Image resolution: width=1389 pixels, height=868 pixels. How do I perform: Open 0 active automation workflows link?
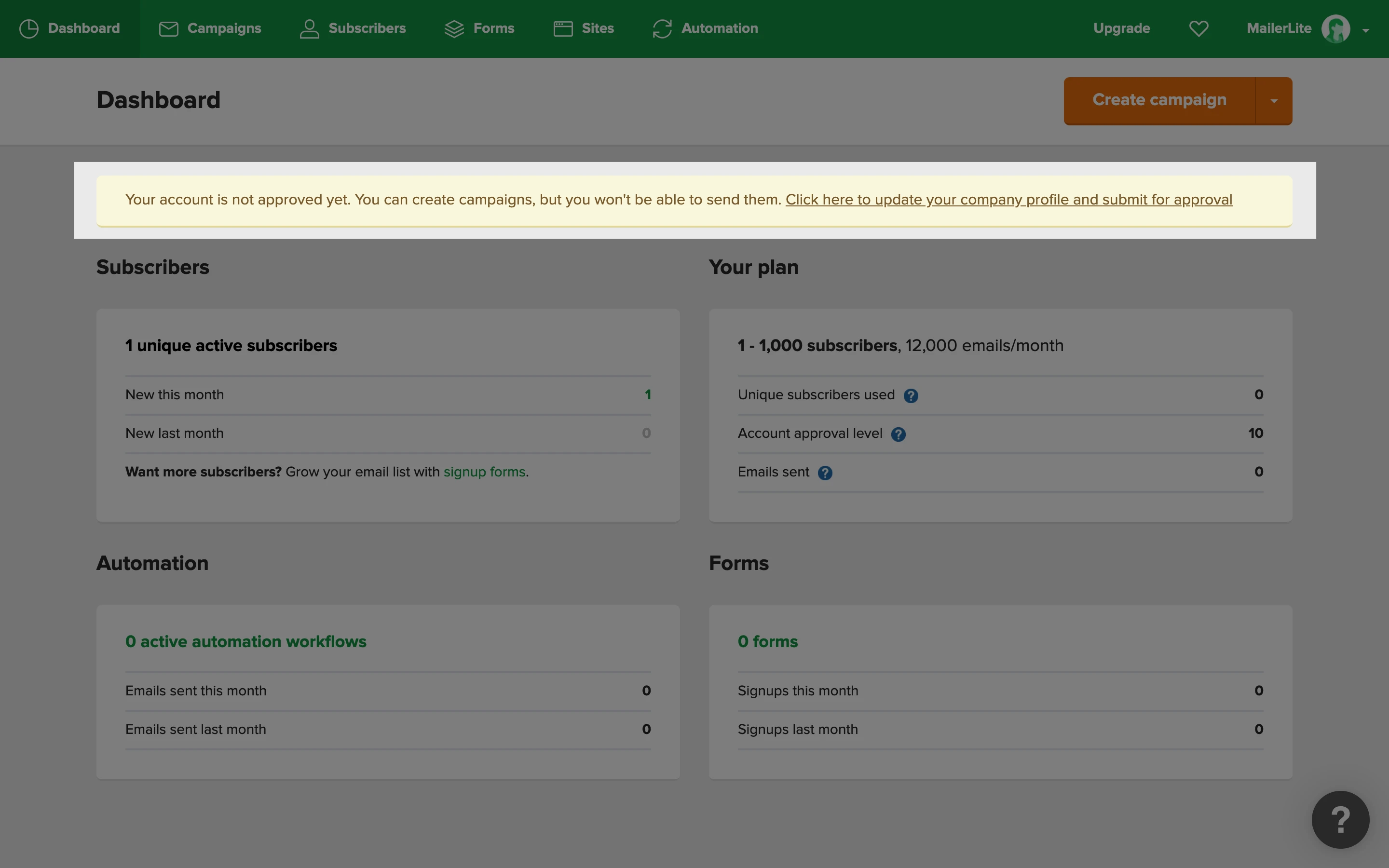(x=245, y=641)
